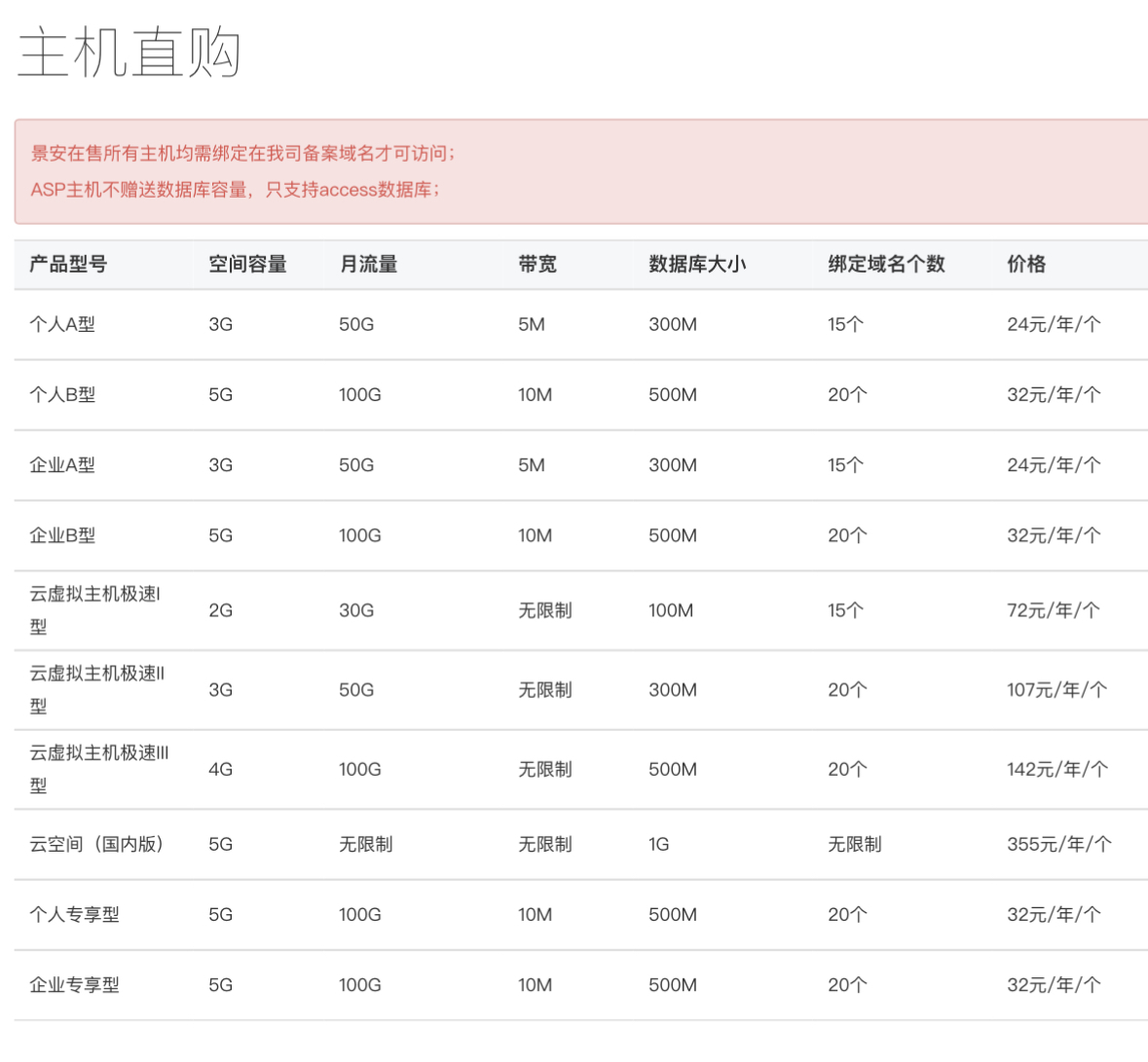Click the 企业专享型 product name
Image resolution: width=1148 pixels, height=1062 pixels.
point(74,985)
